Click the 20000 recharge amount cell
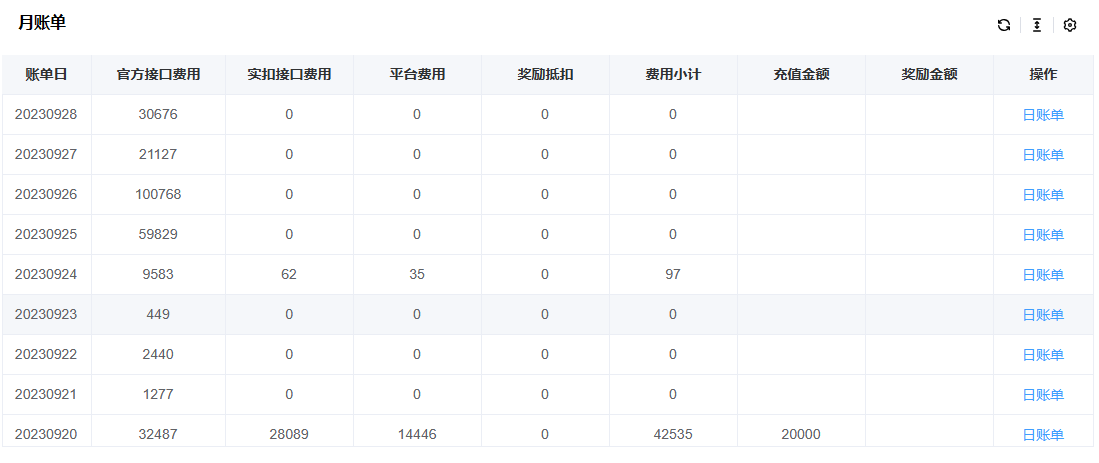 point(801,435)
